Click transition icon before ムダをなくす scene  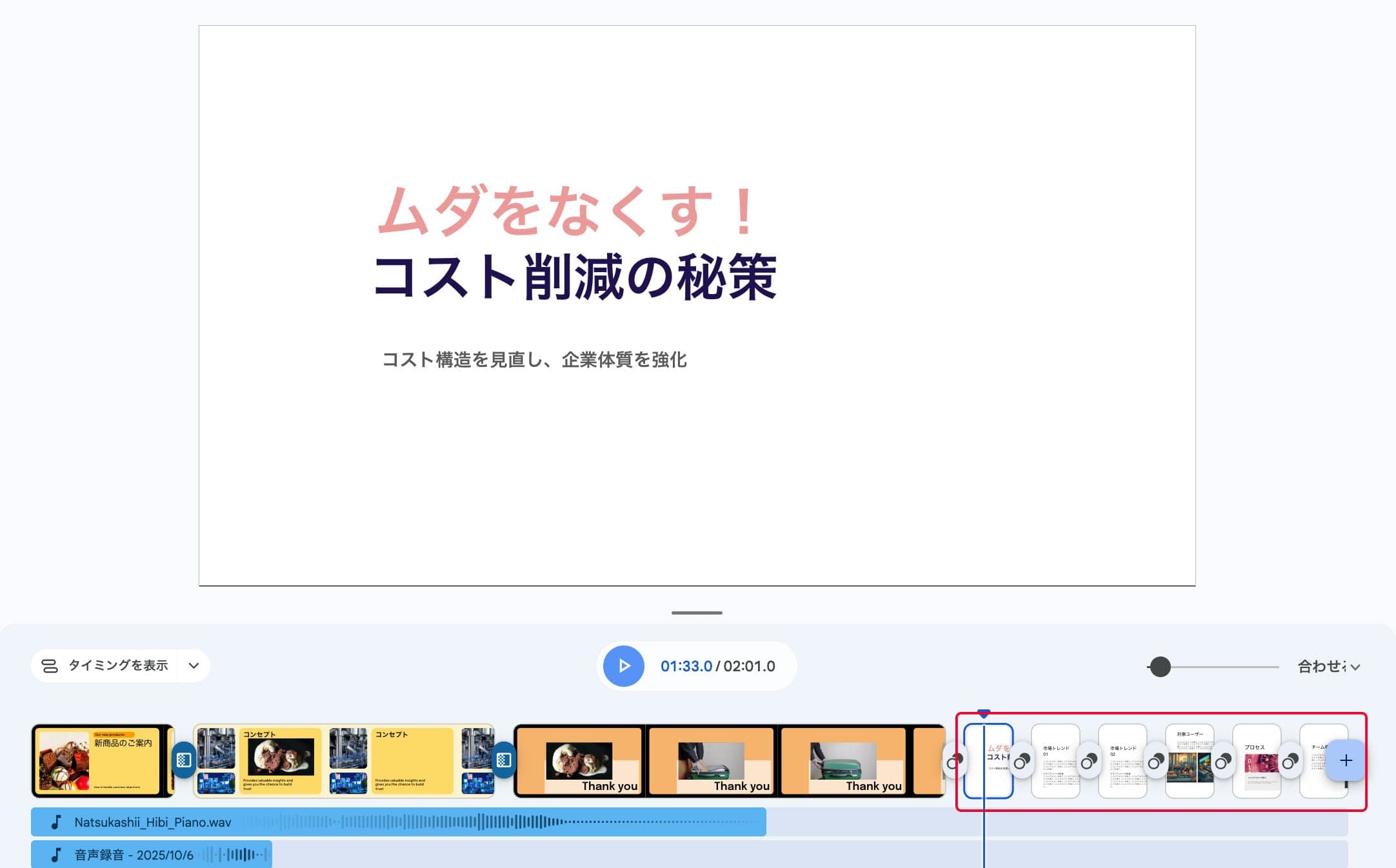[x=954, y=762]
